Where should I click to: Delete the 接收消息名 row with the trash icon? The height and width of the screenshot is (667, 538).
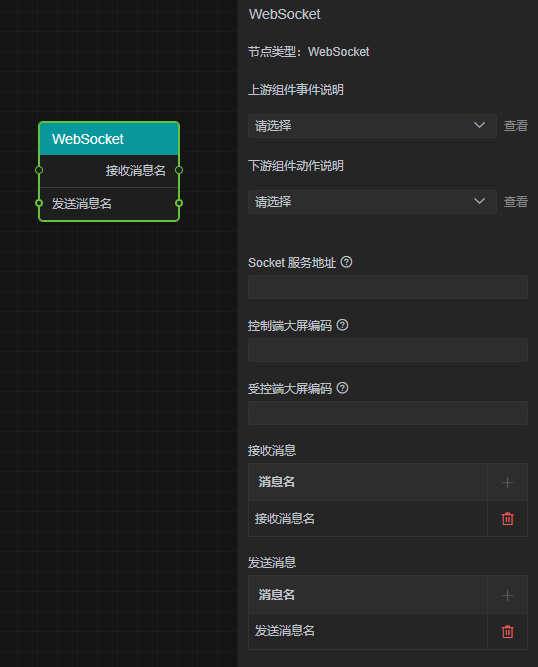pos(507,519)
